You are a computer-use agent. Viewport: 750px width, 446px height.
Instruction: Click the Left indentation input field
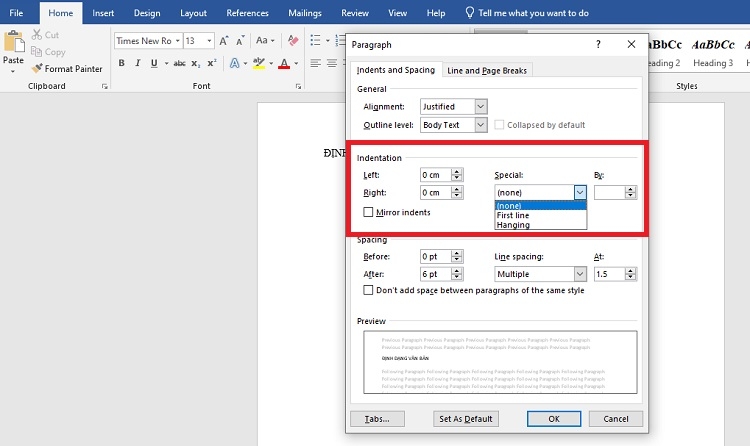coord(435,174)
